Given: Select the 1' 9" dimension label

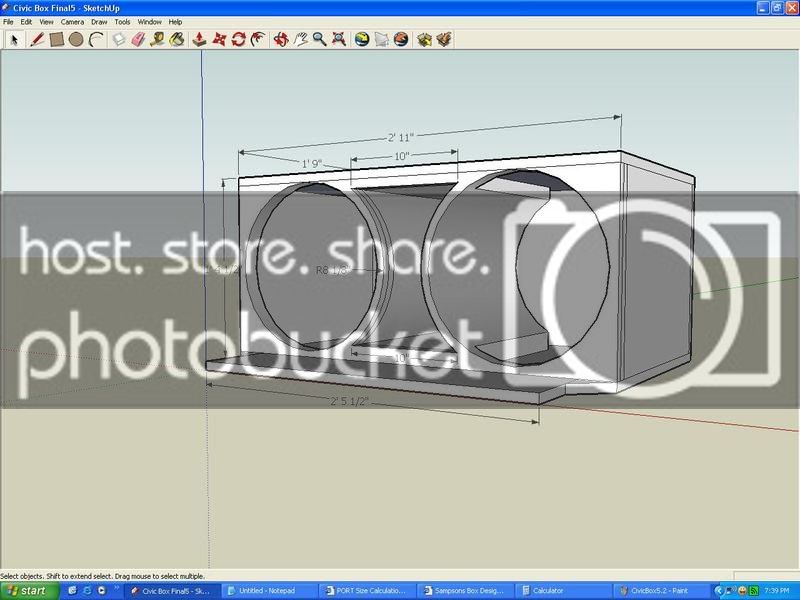Looking at the screenshot, I should point(312,163).
